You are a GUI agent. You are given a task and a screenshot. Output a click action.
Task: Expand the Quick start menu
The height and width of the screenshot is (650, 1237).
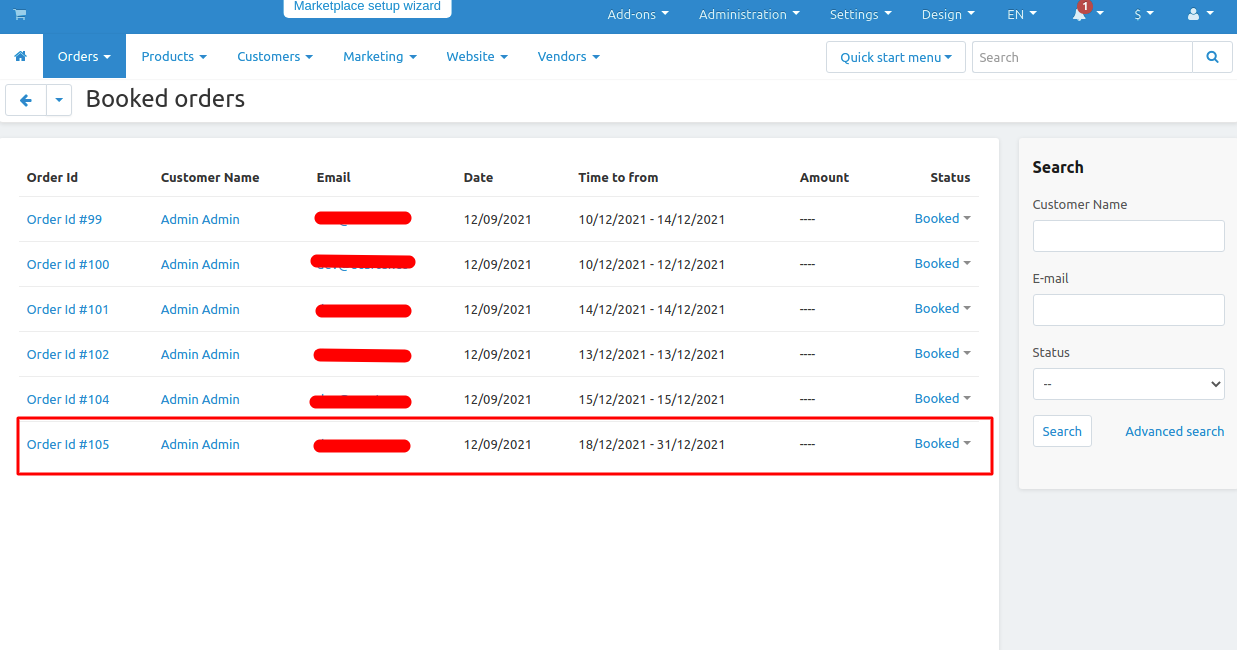tap(896, 57)
